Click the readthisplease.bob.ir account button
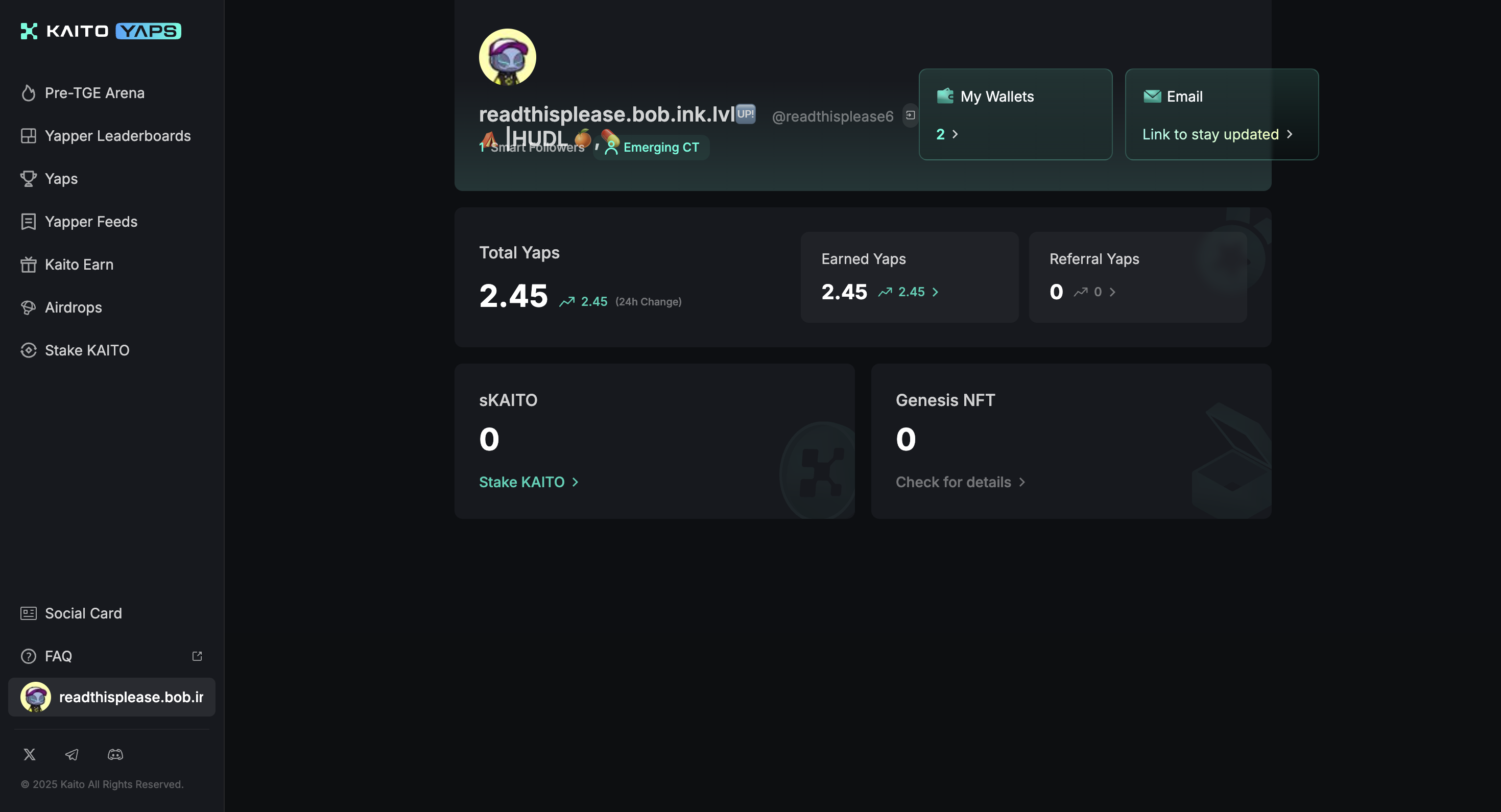 tap(112, 697)
